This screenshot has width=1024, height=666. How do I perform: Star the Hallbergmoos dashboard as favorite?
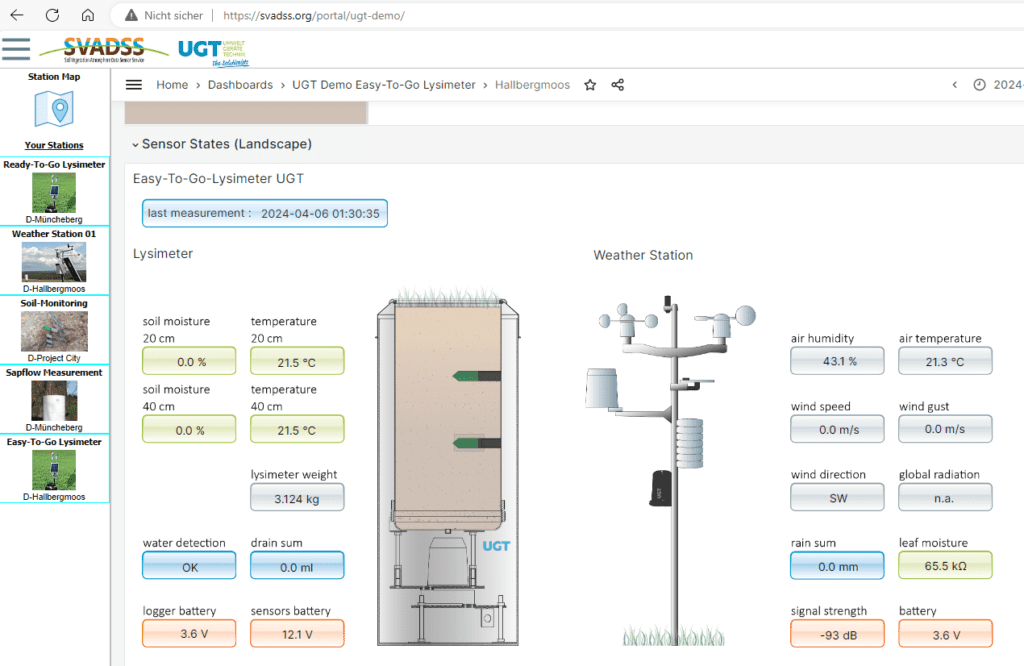[x=590, y=85]
